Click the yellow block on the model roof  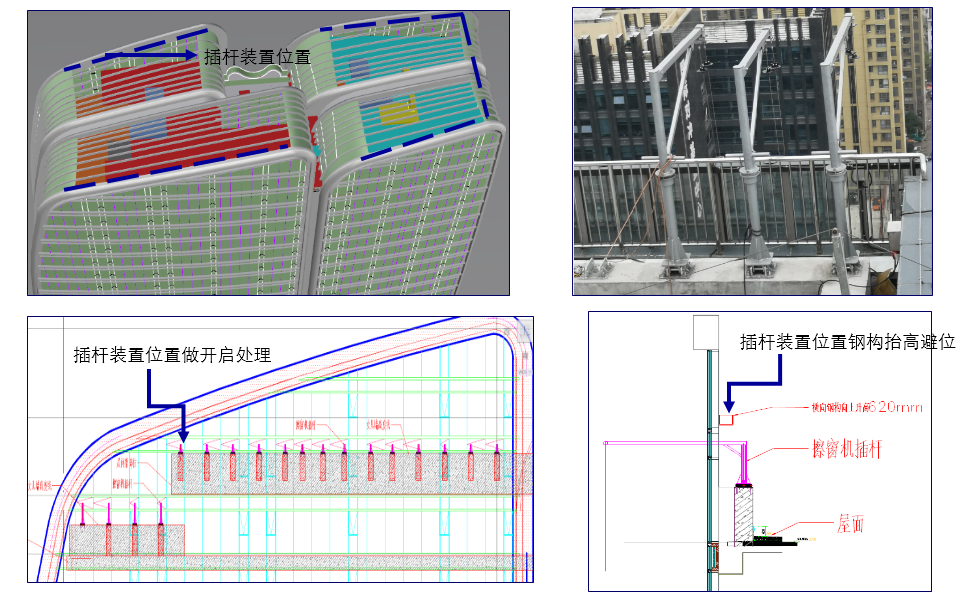coord(397,112)
